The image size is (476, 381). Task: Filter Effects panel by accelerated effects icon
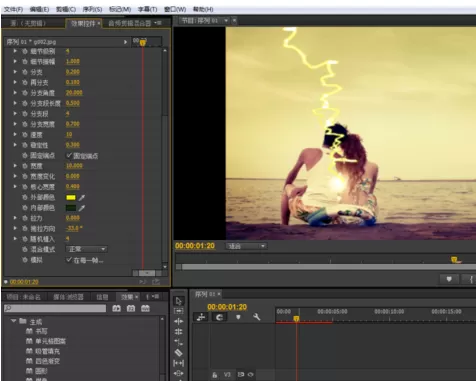pos(116,309)
